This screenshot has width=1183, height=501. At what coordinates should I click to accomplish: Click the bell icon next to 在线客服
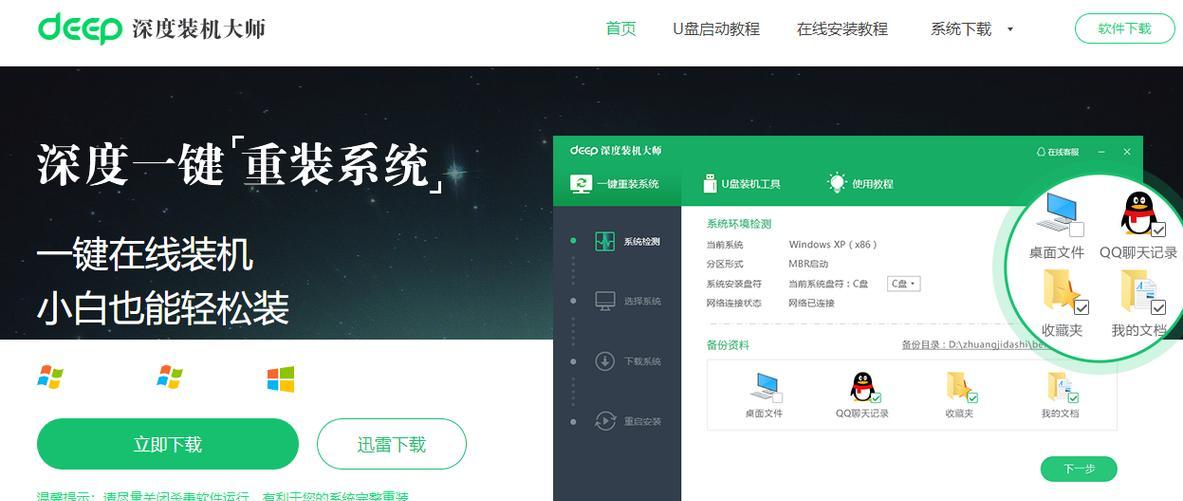click(x=1042, y=152)
